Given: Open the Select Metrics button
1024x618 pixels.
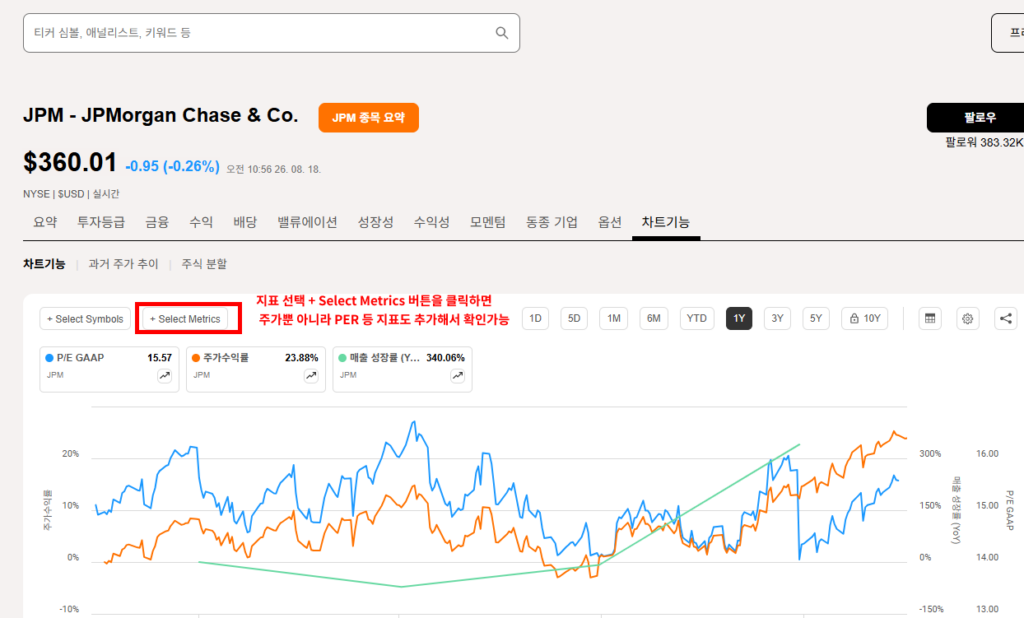Looking at the screenshot, I should click(x=185, y=319).
